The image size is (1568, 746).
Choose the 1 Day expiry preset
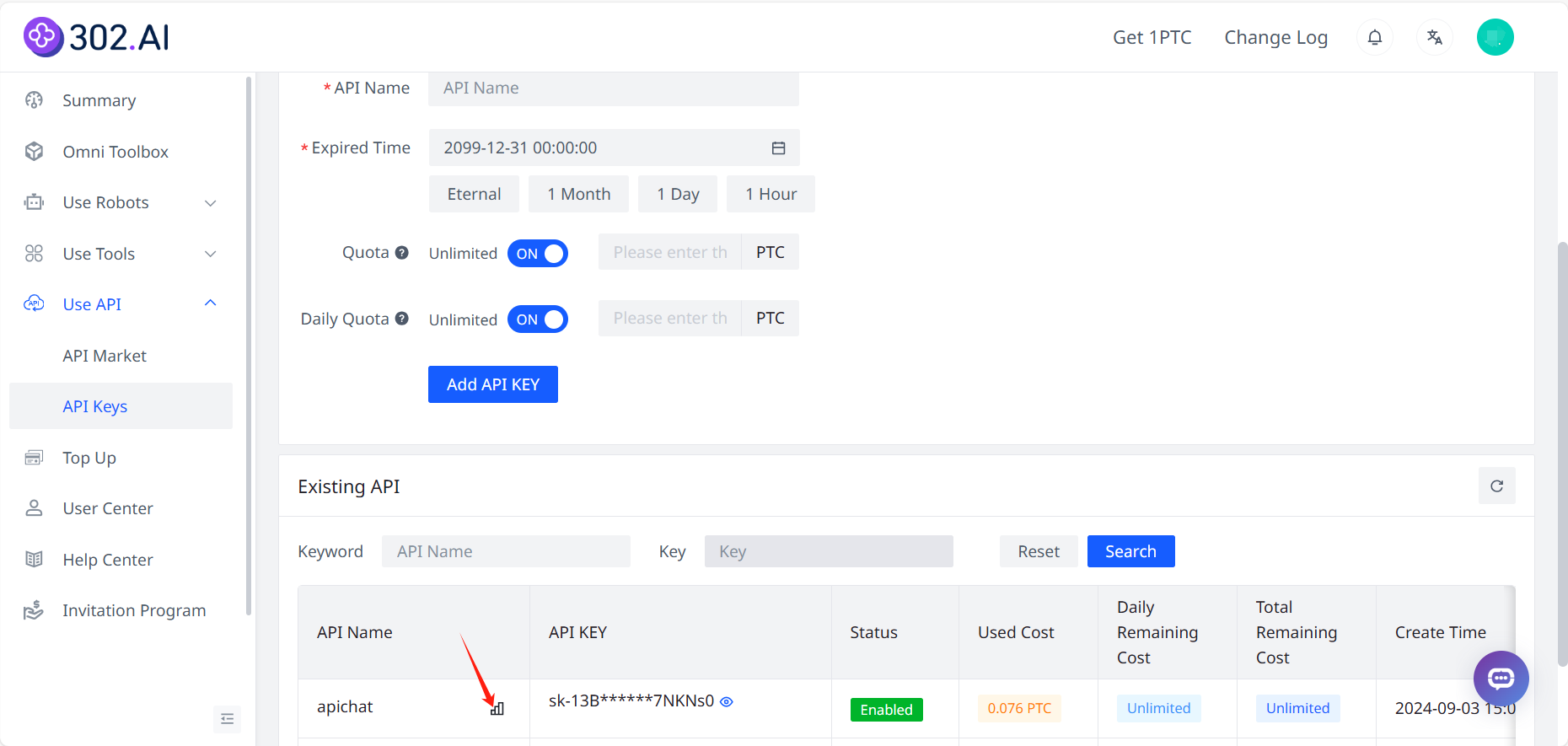[678, 194]
